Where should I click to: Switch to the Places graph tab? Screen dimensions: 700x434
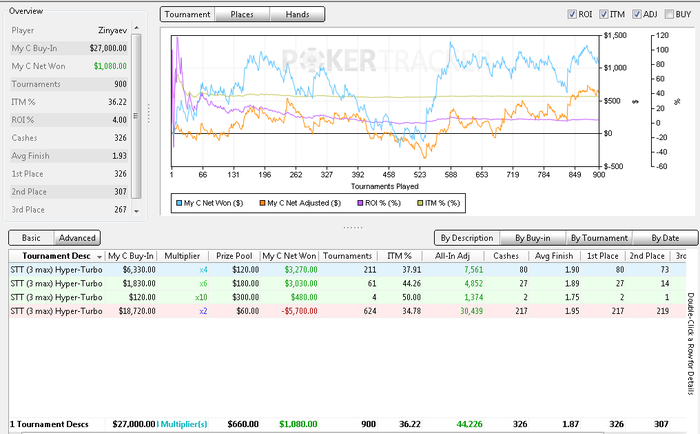tap(241, 15)
